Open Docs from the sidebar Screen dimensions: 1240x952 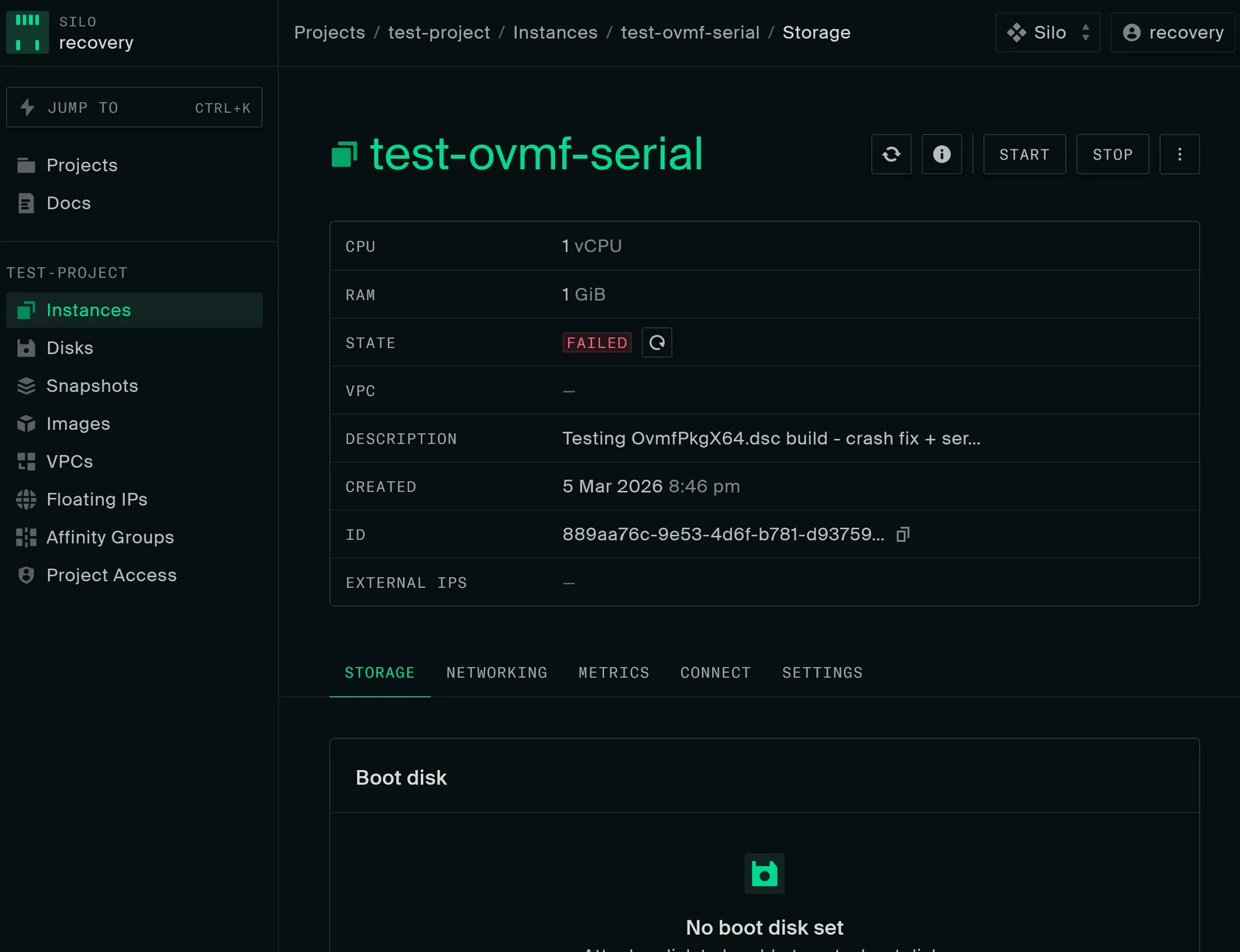tap(68, 203)
